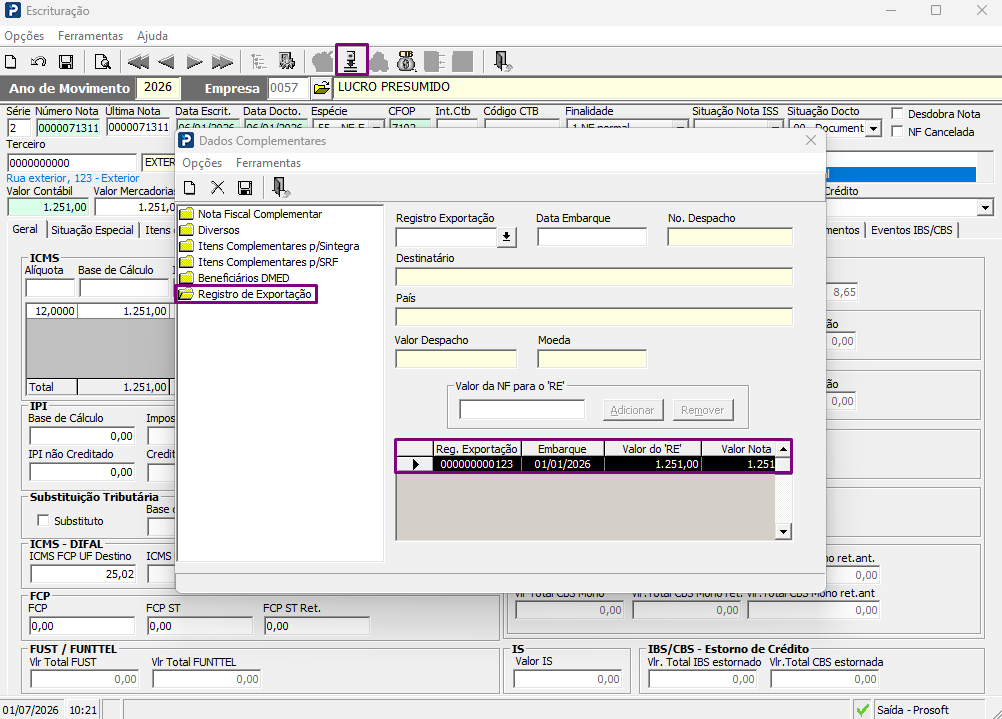The width and height of the screenshot is (1002, 719).
Task: Click the delete X icon in the dialog toolbar
Action: tap(217, 187)
